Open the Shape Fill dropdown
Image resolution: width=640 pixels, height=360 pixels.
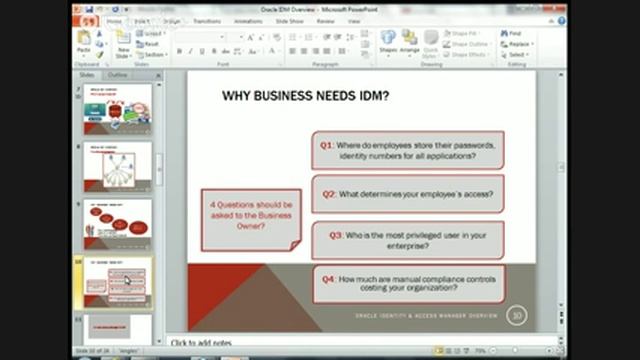[x=462, y=33]
